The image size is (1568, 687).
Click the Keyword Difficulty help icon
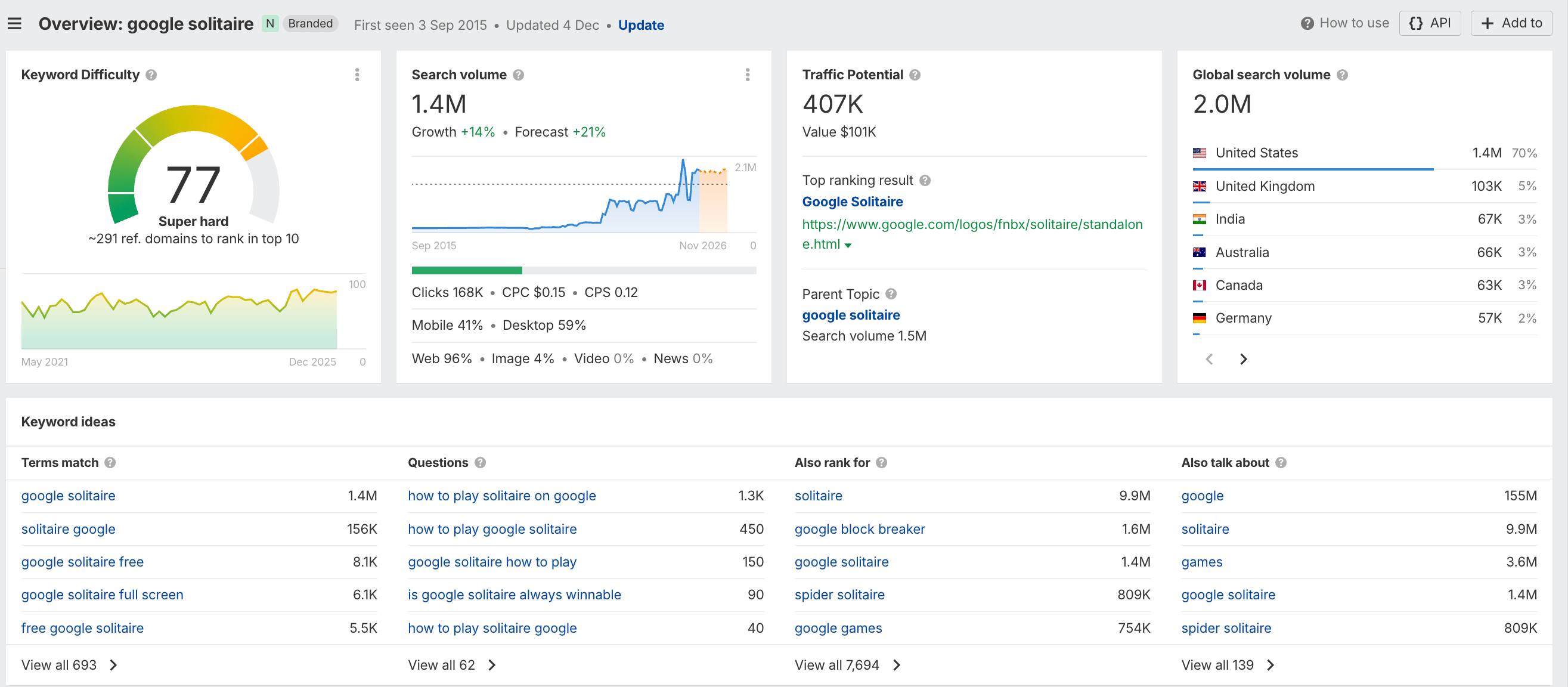[x=151, y=75]
